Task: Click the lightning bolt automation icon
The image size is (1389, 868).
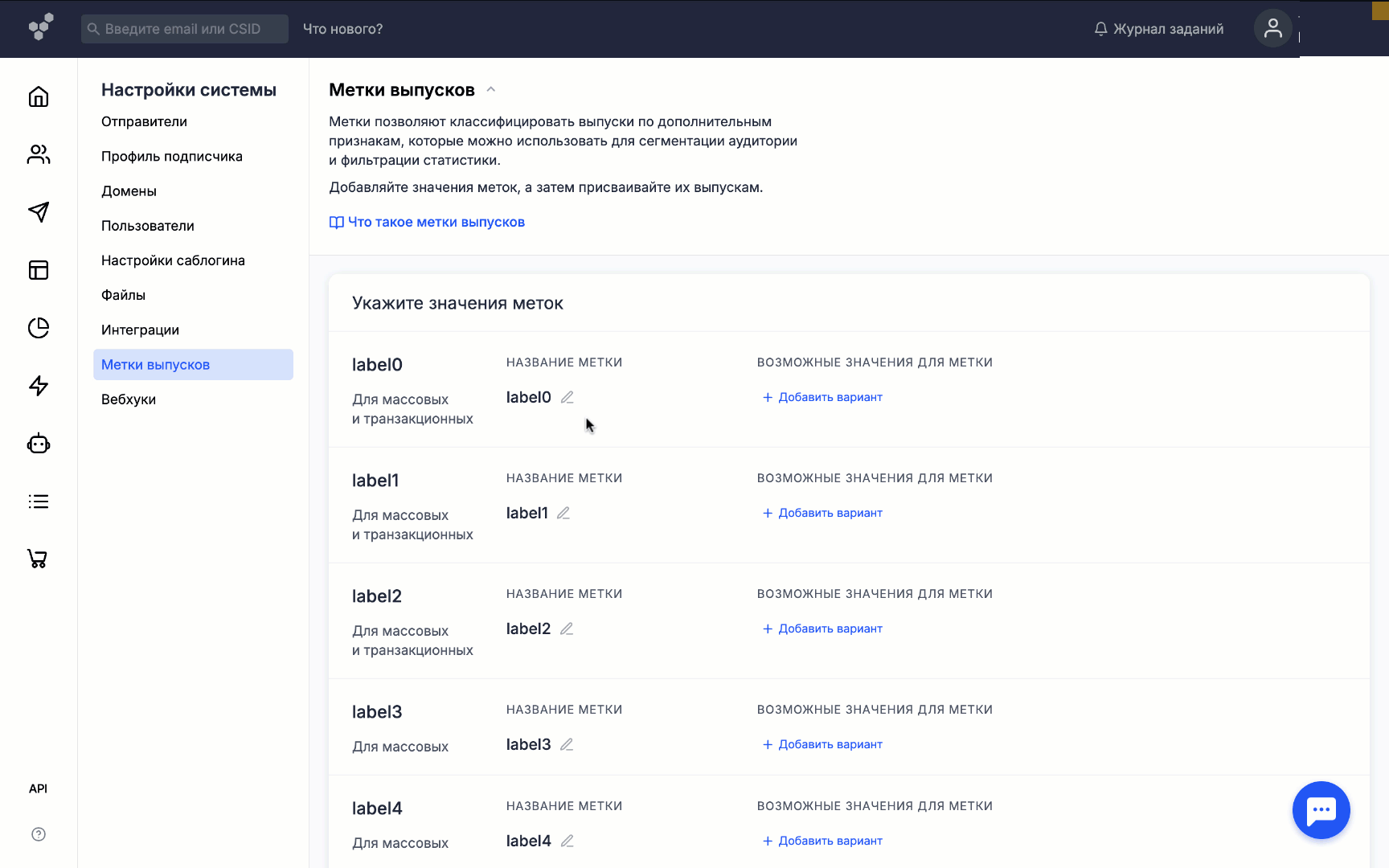Action: tap(39, 386)
